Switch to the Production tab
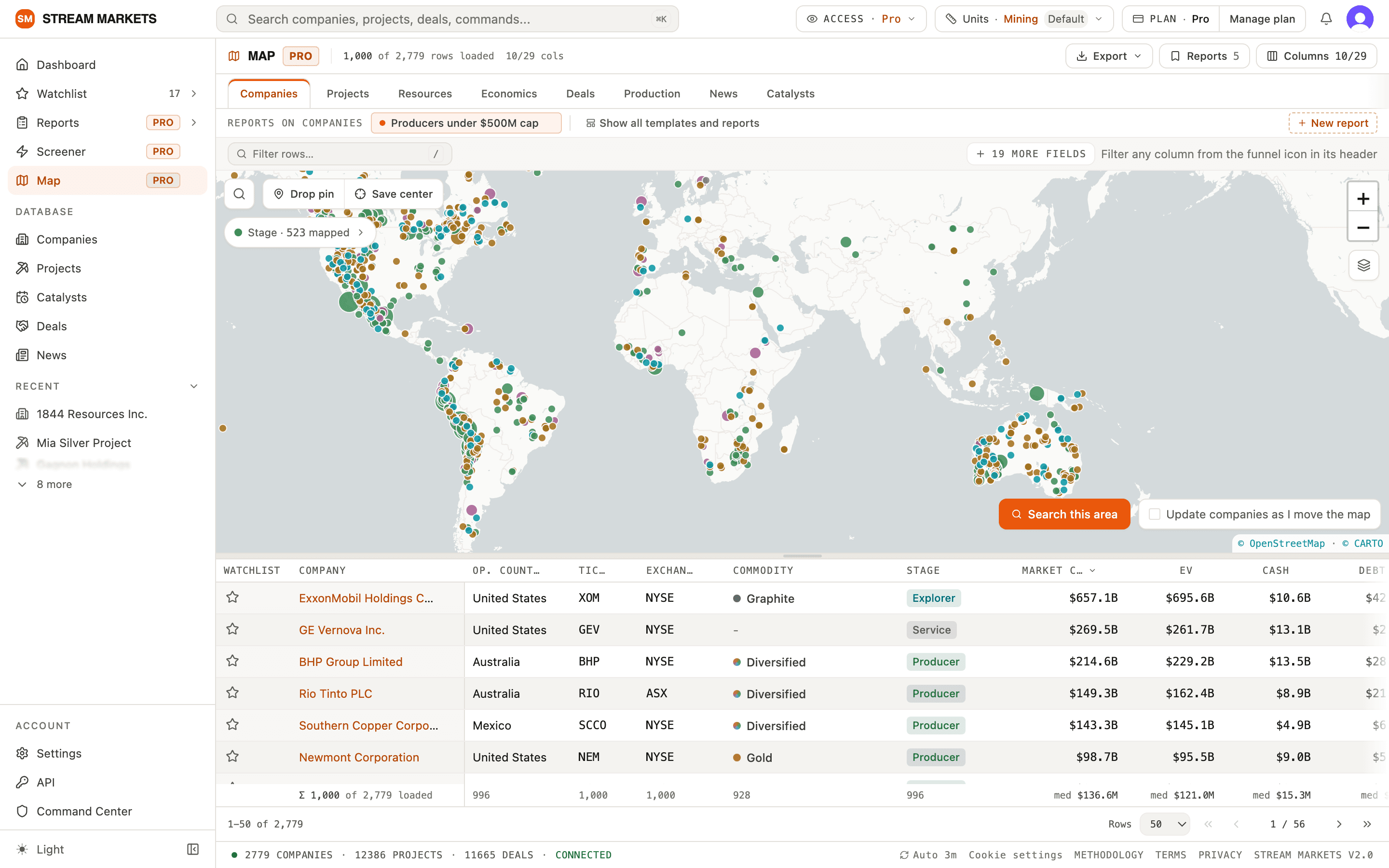The height and width of the screenshot is (868, 1389). pyautogui.click(x=652, y=94)
